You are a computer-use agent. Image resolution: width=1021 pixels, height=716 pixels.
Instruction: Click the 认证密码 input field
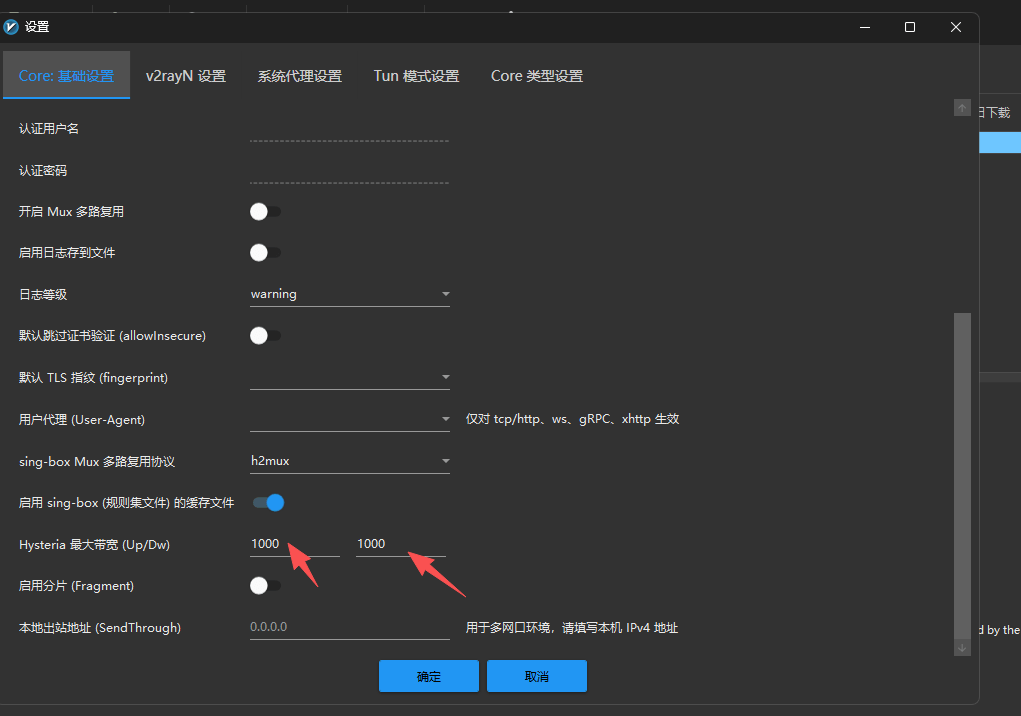[350, 171]
